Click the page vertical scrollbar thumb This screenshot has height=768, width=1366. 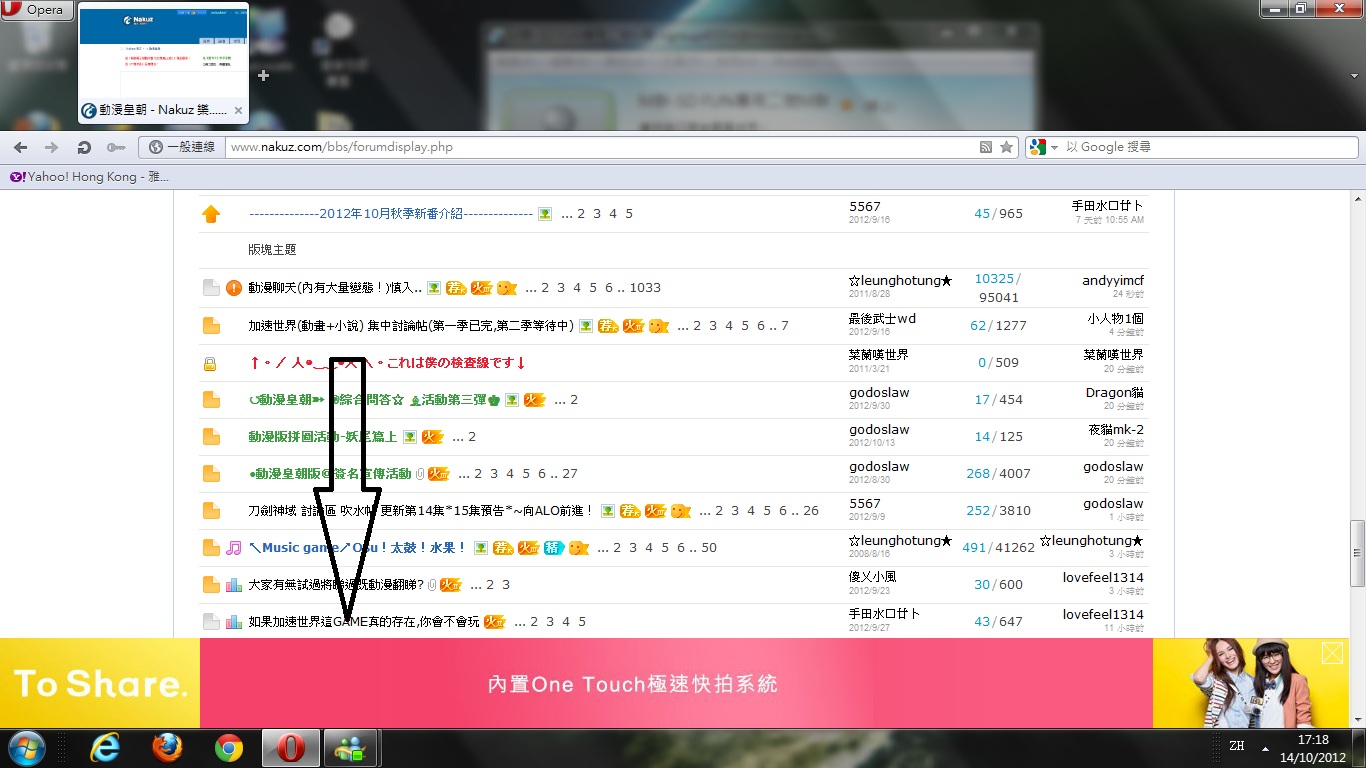pos(1357,552)
